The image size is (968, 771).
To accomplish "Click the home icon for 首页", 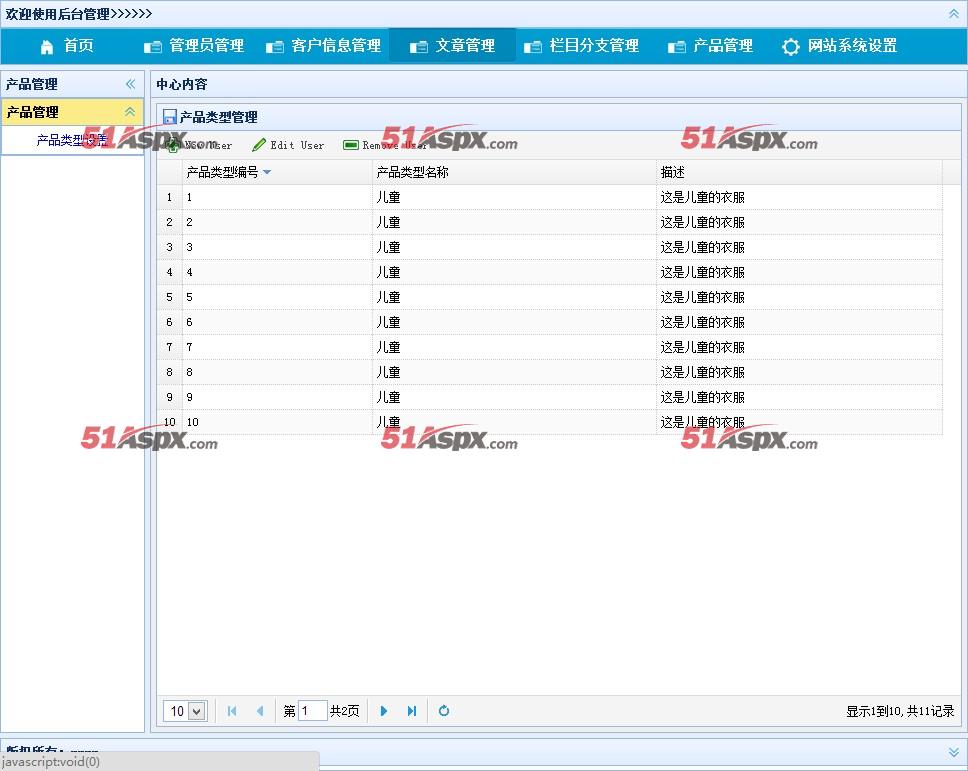I will point(47,46).
